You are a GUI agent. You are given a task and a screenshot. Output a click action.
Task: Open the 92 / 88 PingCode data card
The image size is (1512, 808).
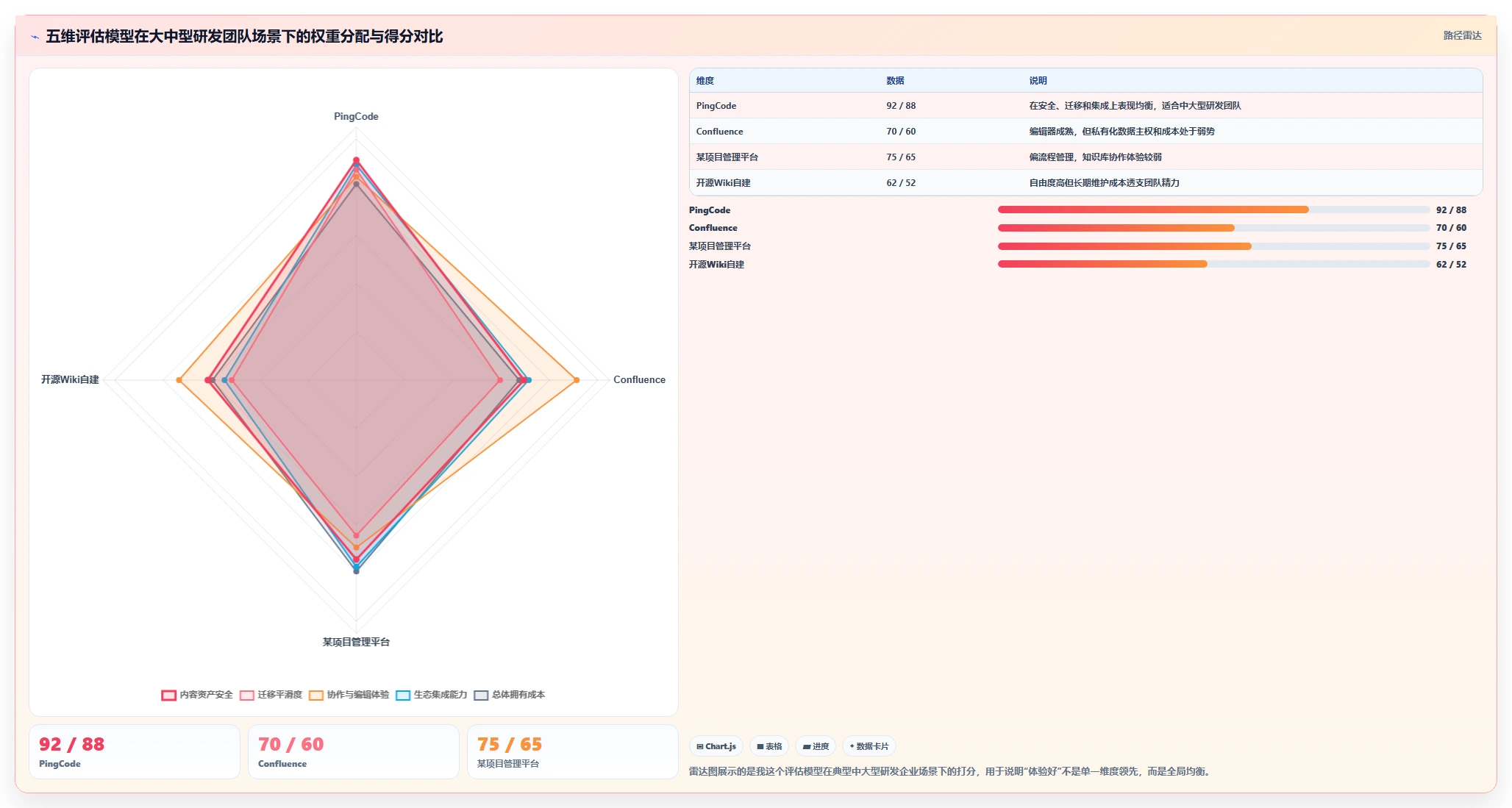tap(135, 751)
